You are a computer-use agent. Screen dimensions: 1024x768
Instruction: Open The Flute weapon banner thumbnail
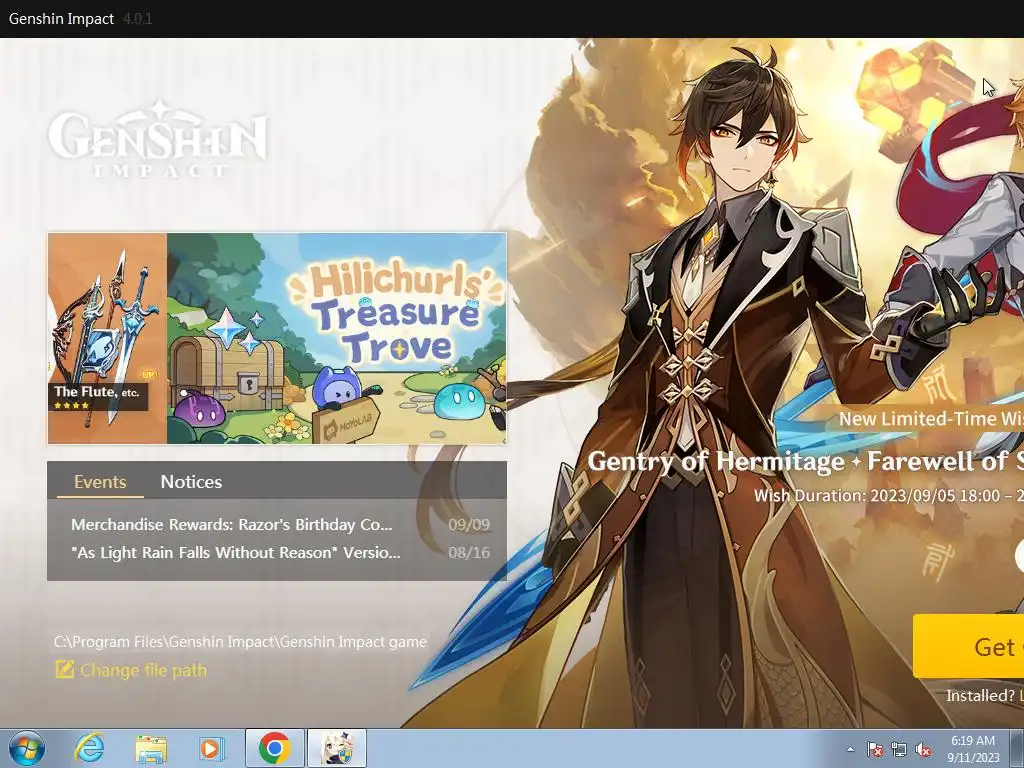pyautogui.click(x=107, y=338)
